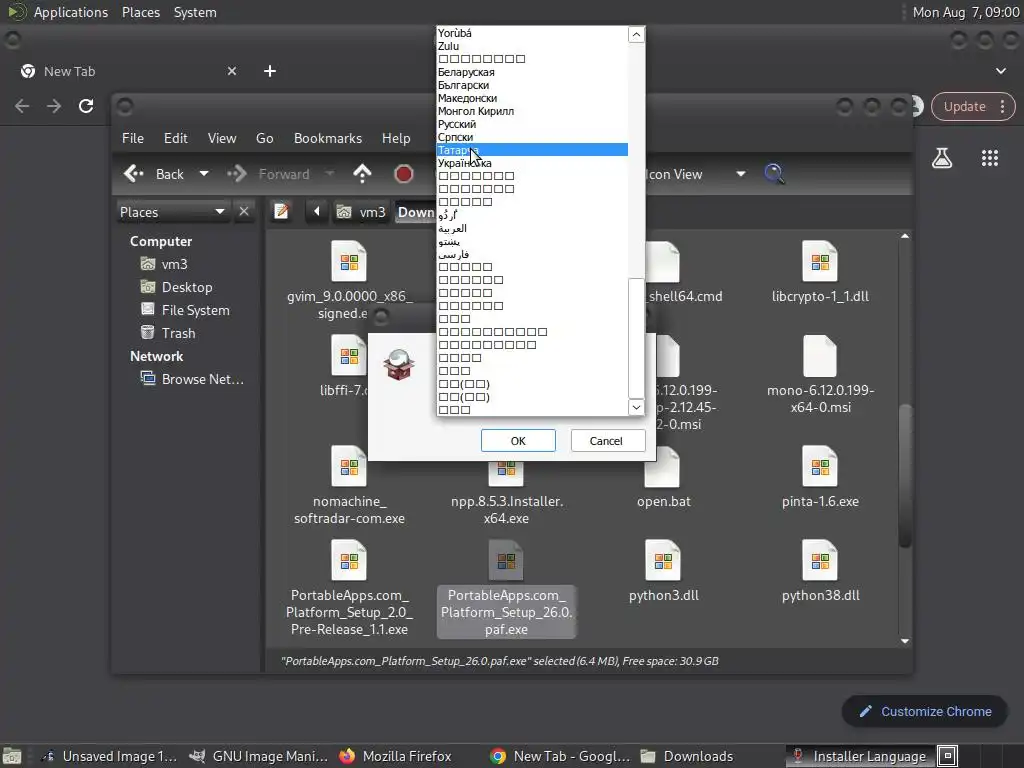Toggle the location edit pencil icon
Screen dimensions: 1024x768
(x=281, y=212)
